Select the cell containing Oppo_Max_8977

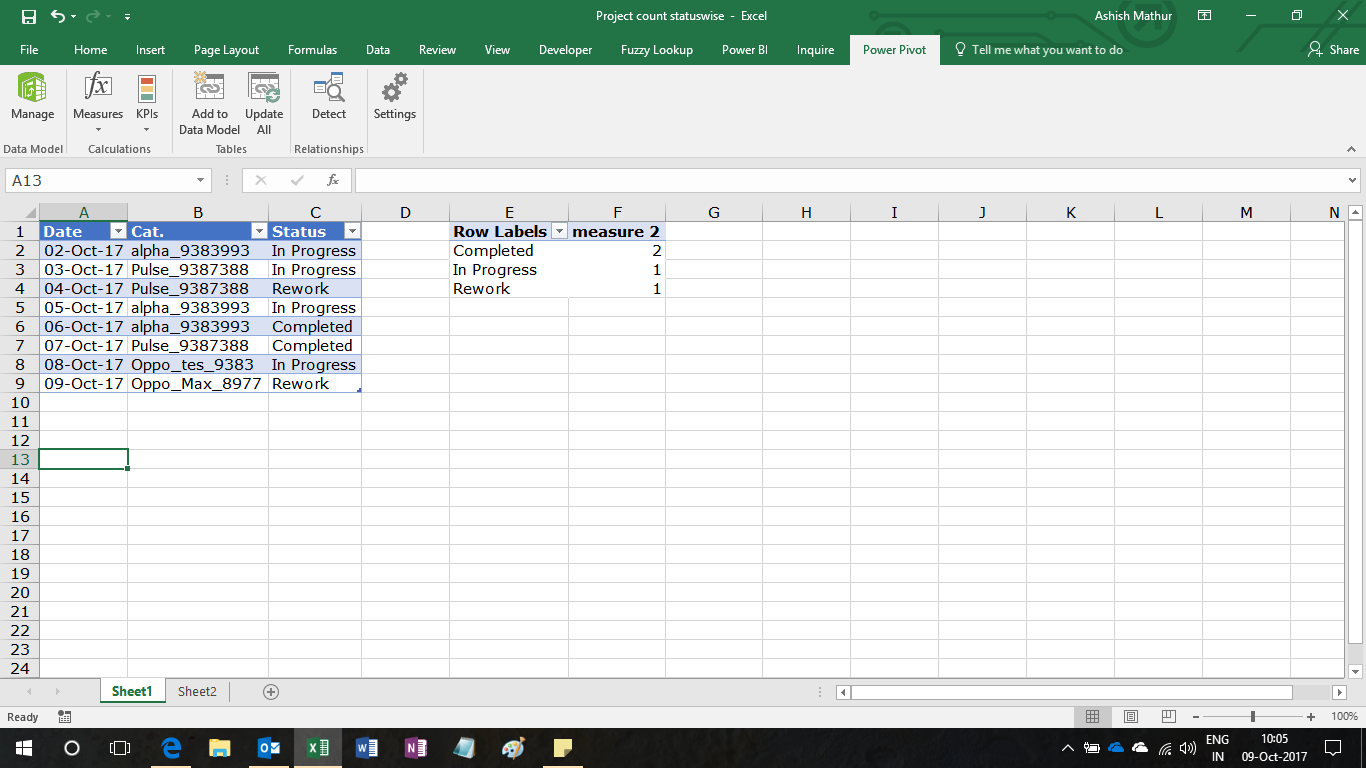[x=198, y=384]
